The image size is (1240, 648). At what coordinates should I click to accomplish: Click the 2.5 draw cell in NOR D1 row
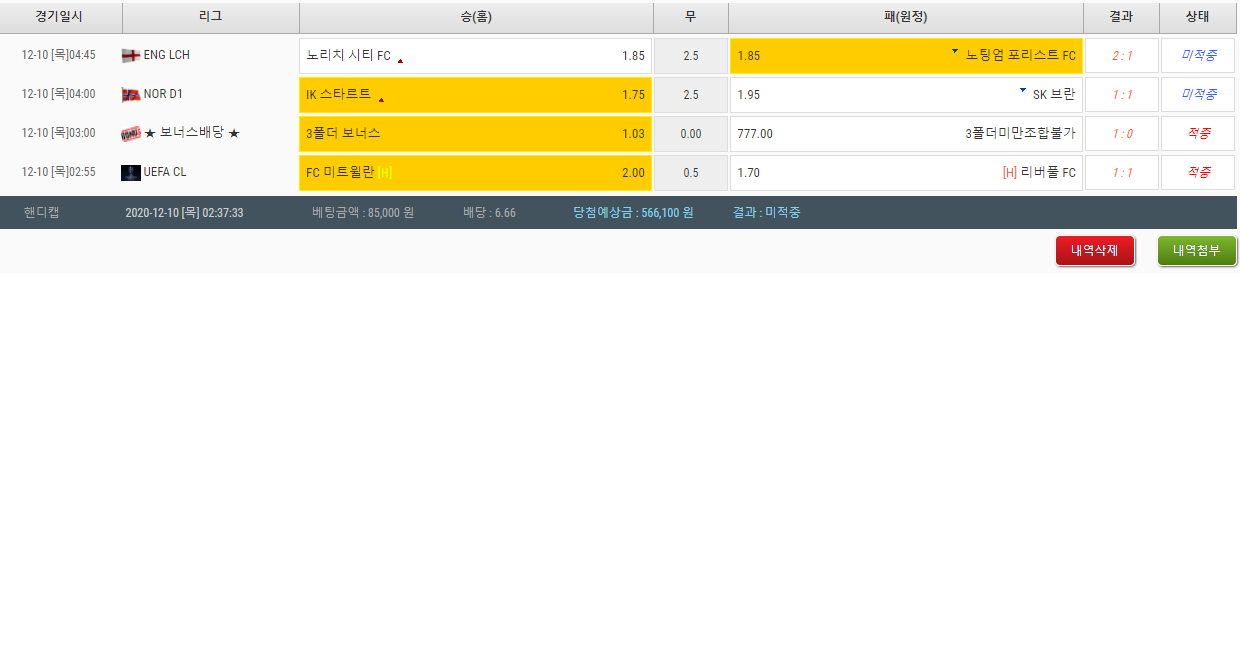click(690, 95)
